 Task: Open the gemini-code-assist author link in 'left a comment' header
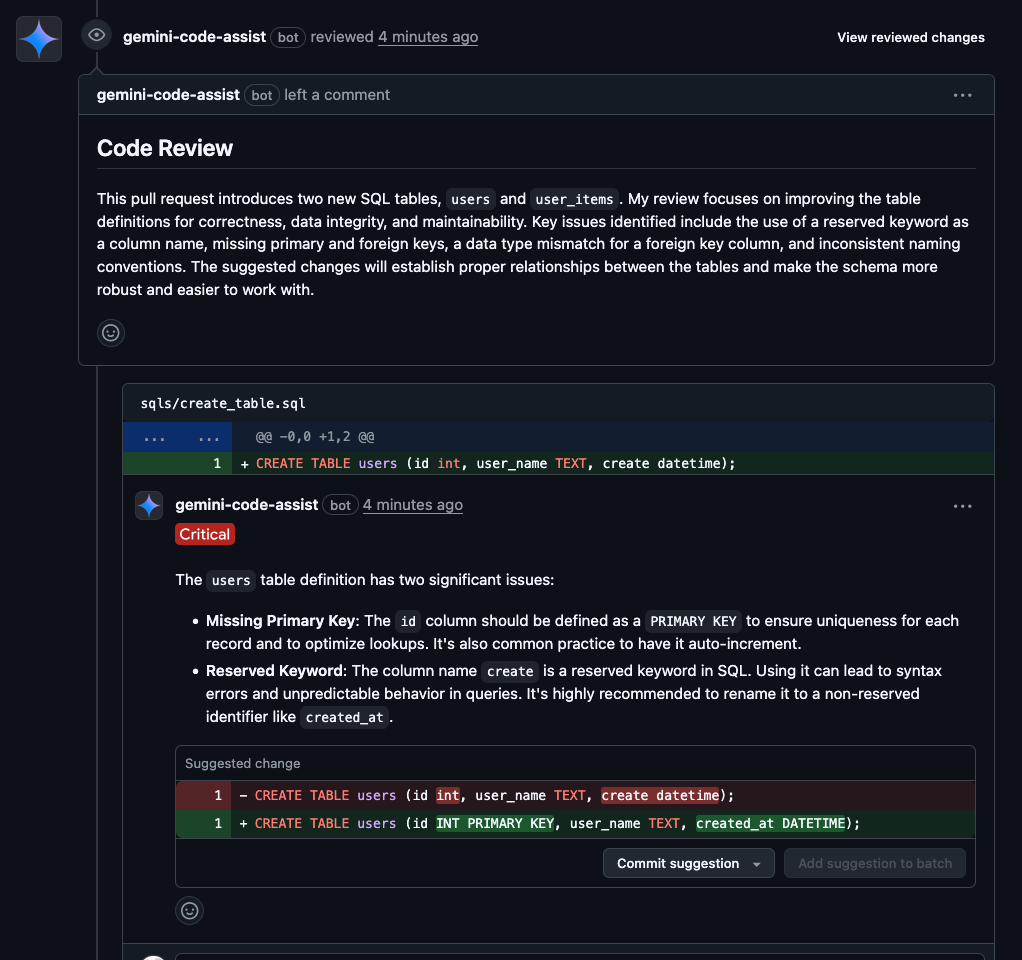point(168,95)
